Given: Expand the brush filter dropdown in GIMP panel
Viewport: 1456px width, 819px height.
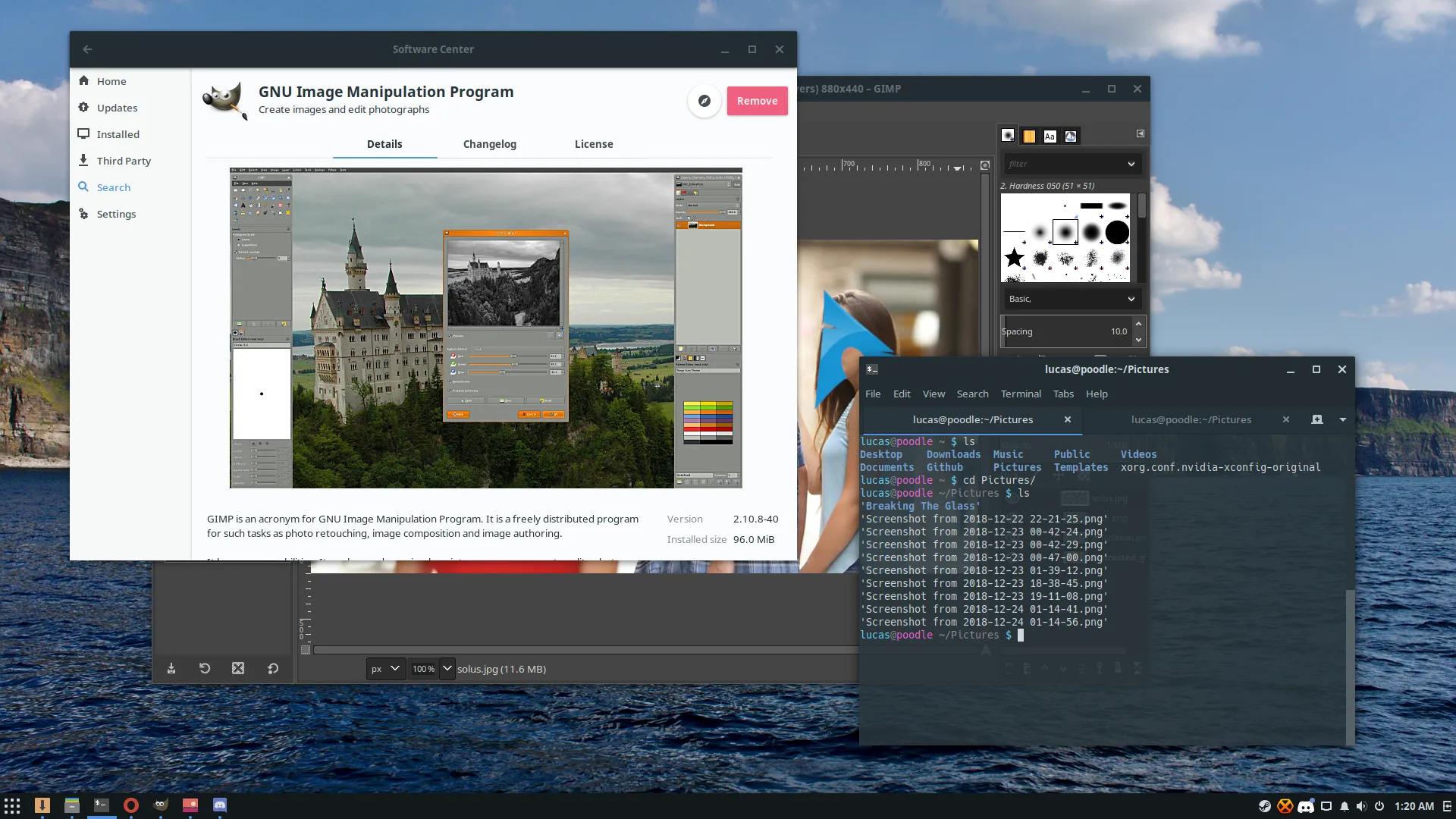Looking at the screenshot, I should [1131, 163].
